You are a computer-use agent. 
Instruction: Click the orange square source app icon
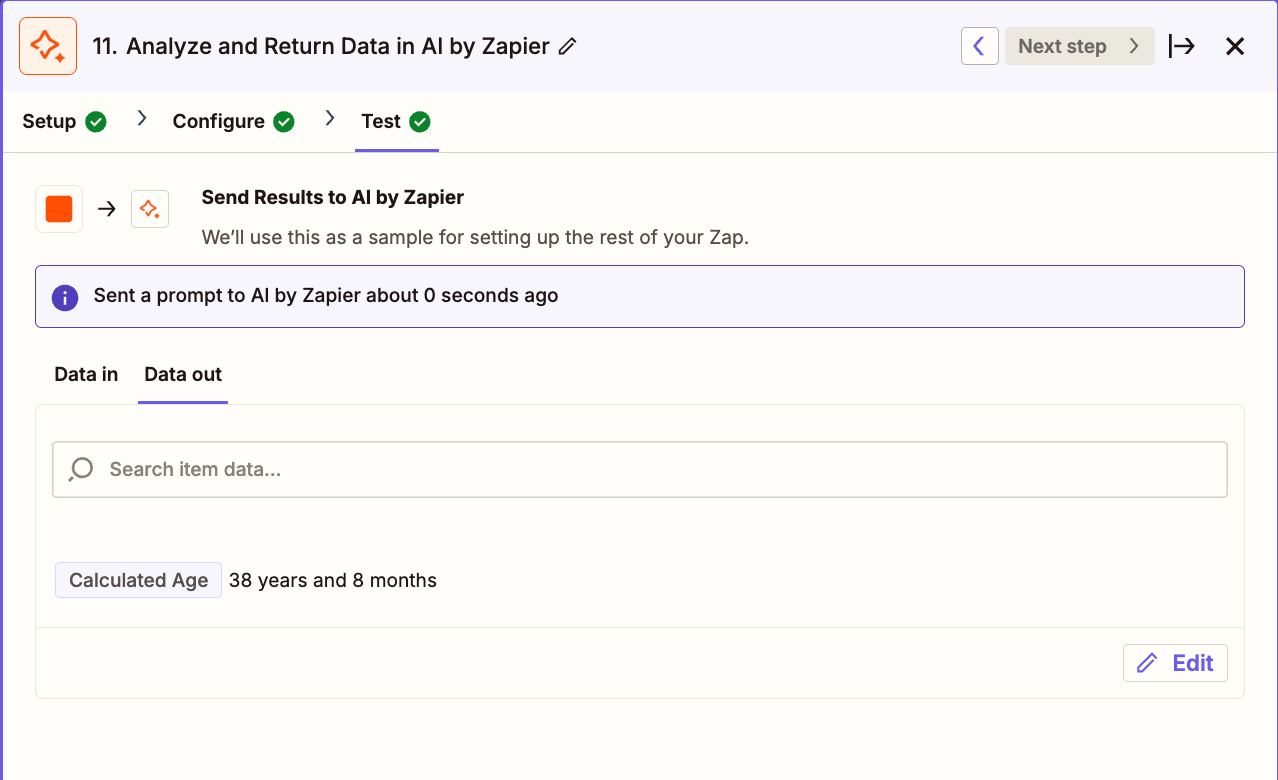click(x=59, y=209)
